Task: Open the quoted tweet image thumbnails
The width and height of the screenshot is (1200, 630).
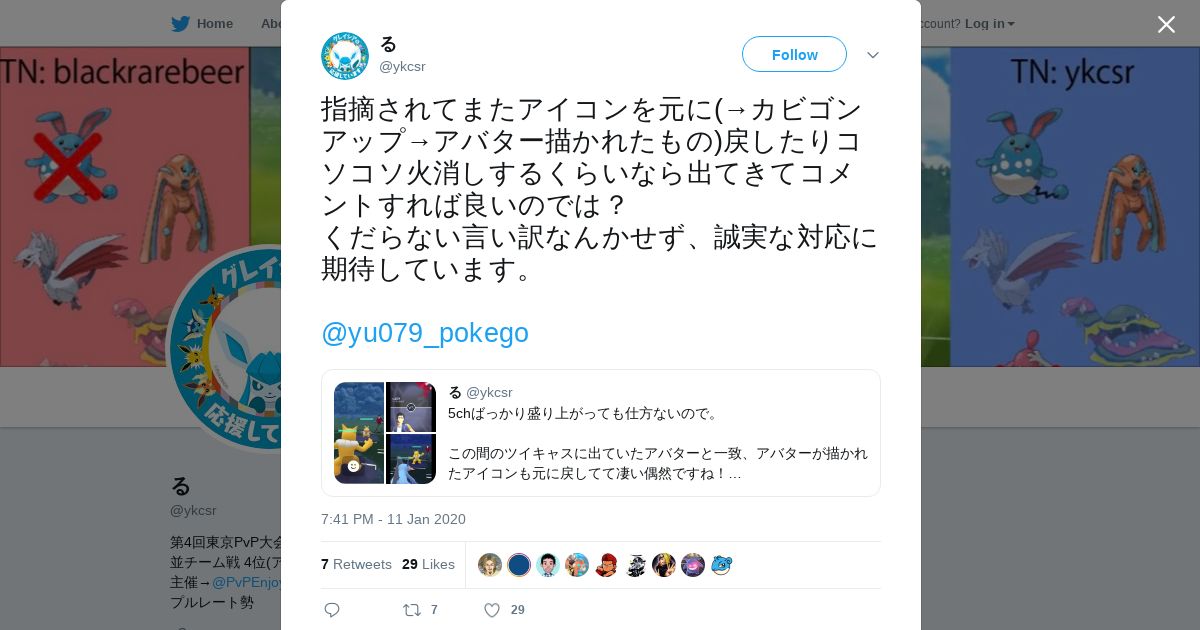Action: click(385, 433)
